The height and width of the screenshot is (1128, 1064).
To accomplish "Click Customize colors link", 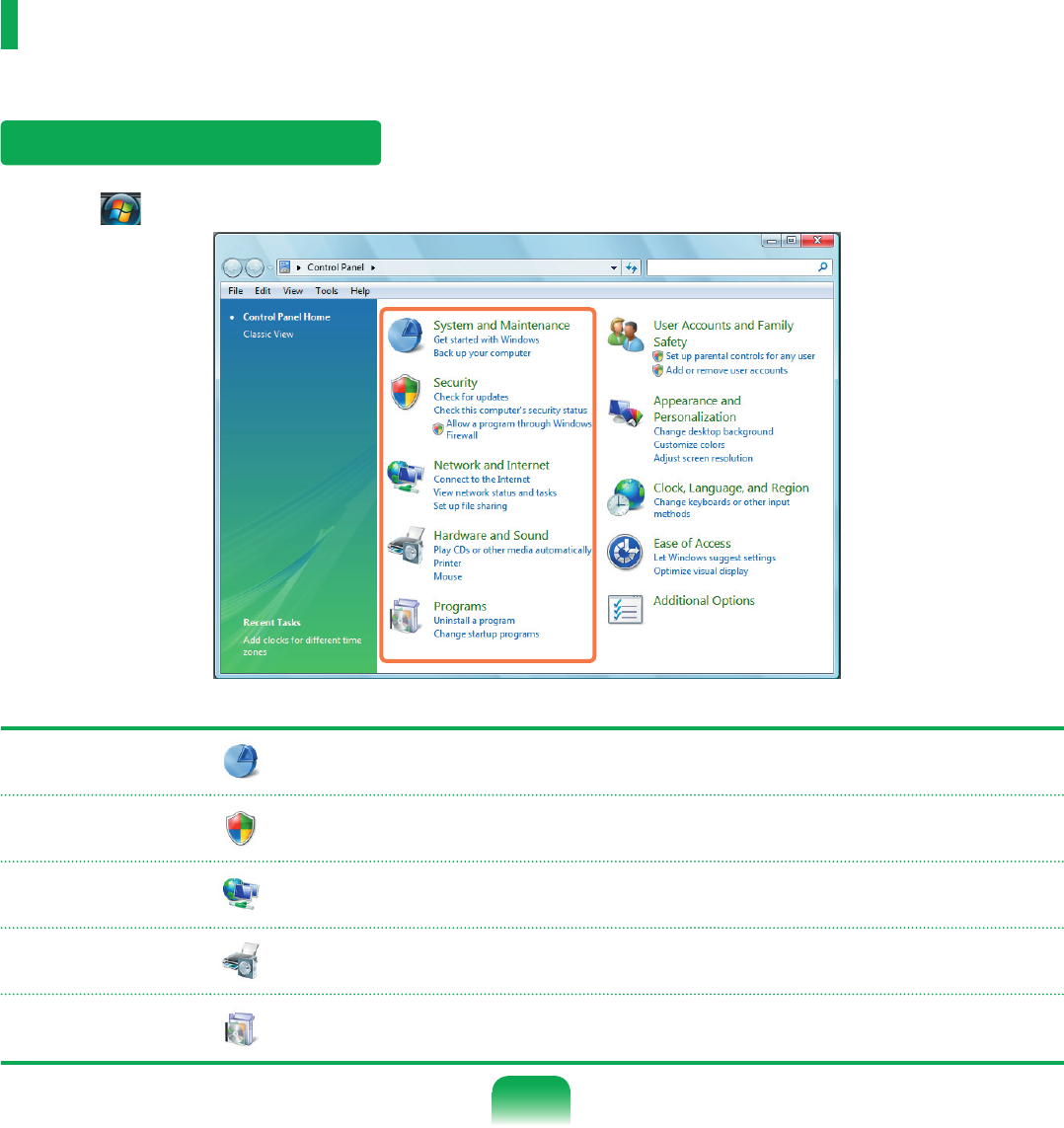I will (x=689, y=445).
